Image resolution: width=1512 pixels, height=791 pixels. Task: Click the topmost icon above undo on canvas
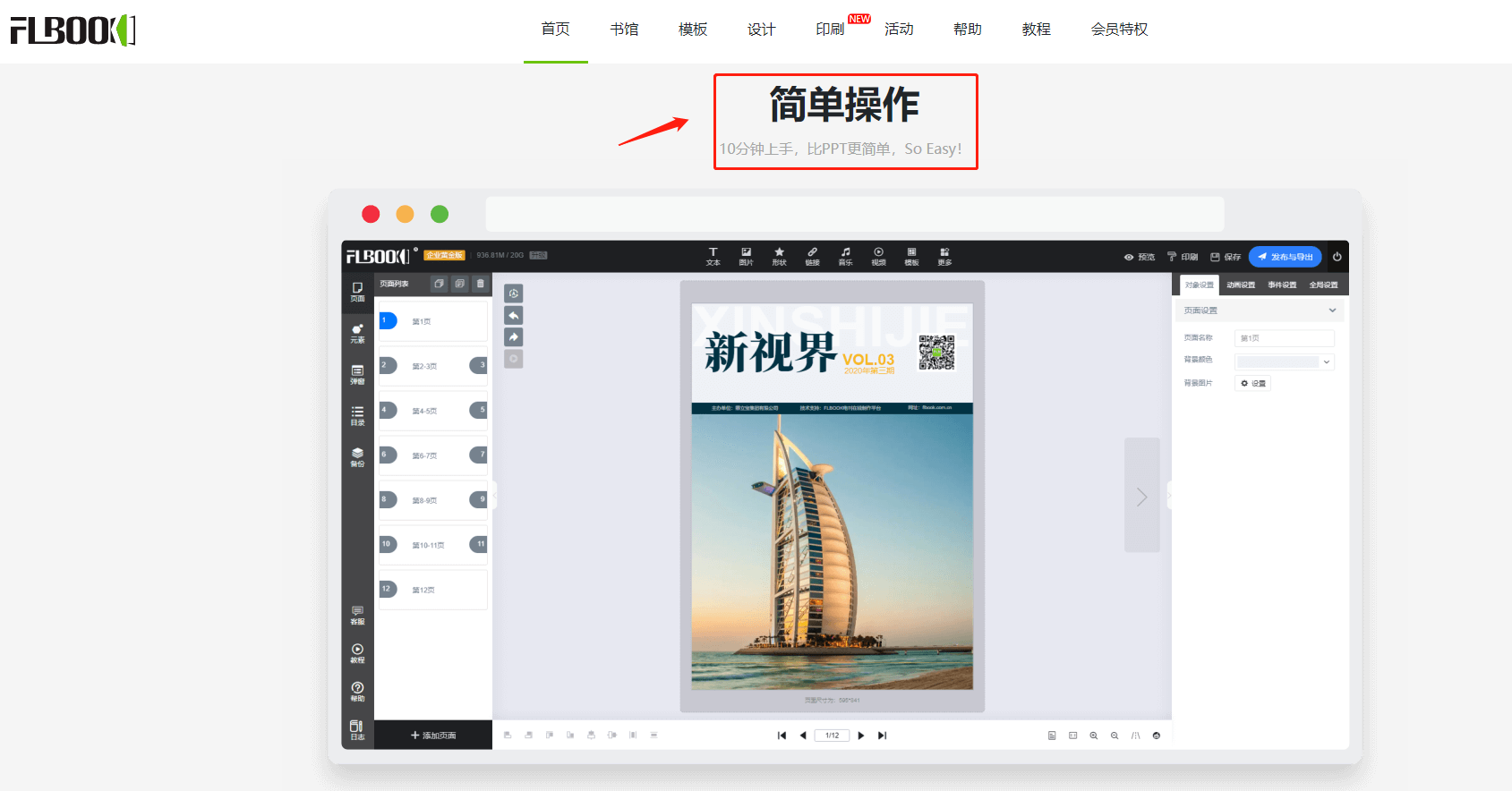(514, 293)
